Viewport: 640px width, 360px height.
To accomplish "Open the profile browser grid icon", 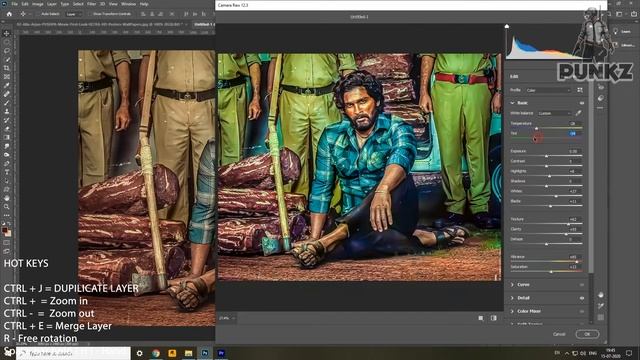I will click(x=580, y=90).
